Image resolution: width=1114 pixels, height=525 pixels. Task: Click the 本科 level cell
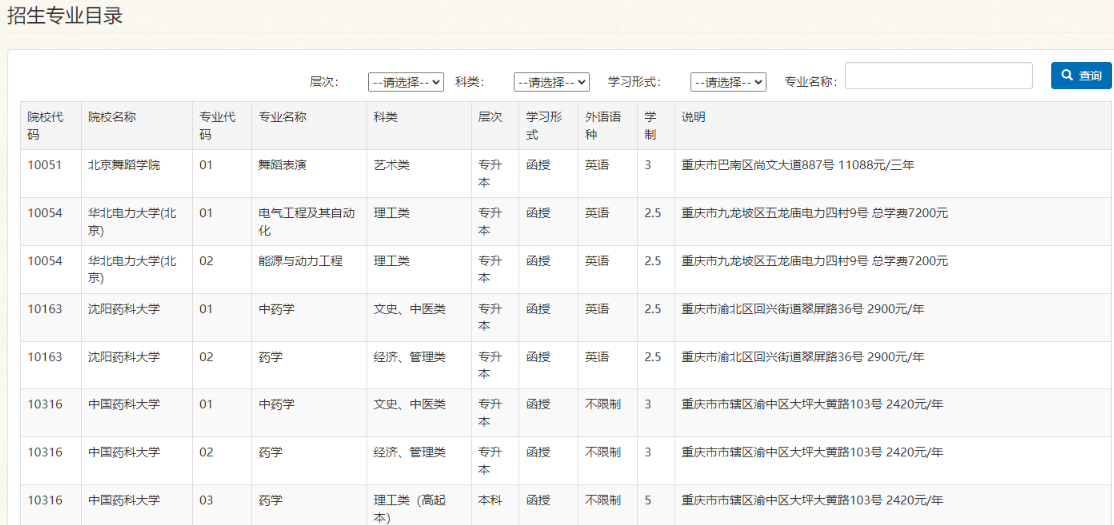(490, 500)
